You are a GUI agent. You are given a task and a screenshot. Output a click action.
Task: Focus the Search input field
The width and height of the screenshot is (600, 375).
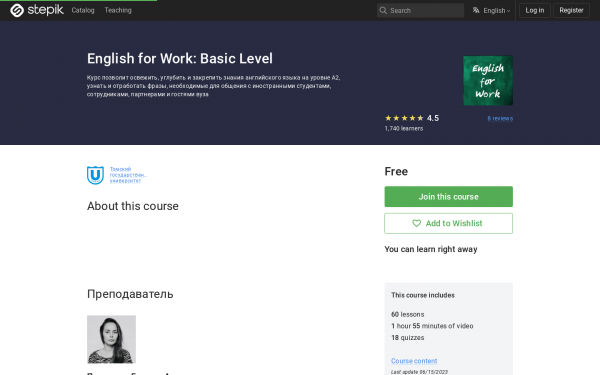(x=420, y=10)
